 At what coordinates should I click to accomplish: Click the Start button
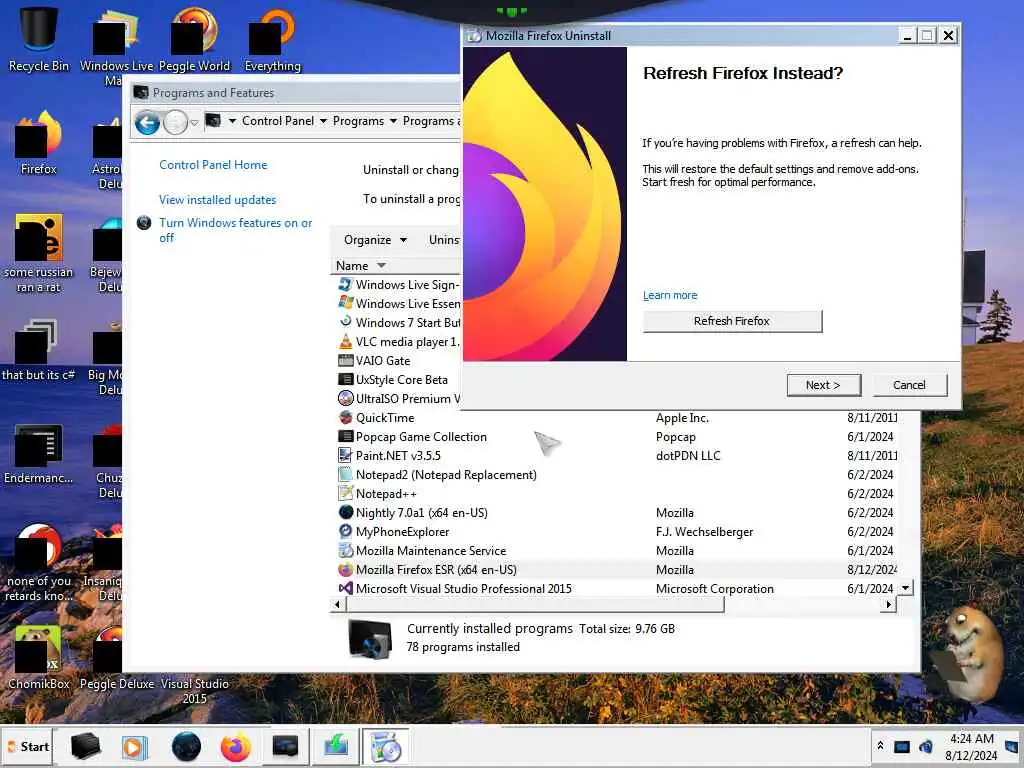pyautogui.click(x=27, y=747)
